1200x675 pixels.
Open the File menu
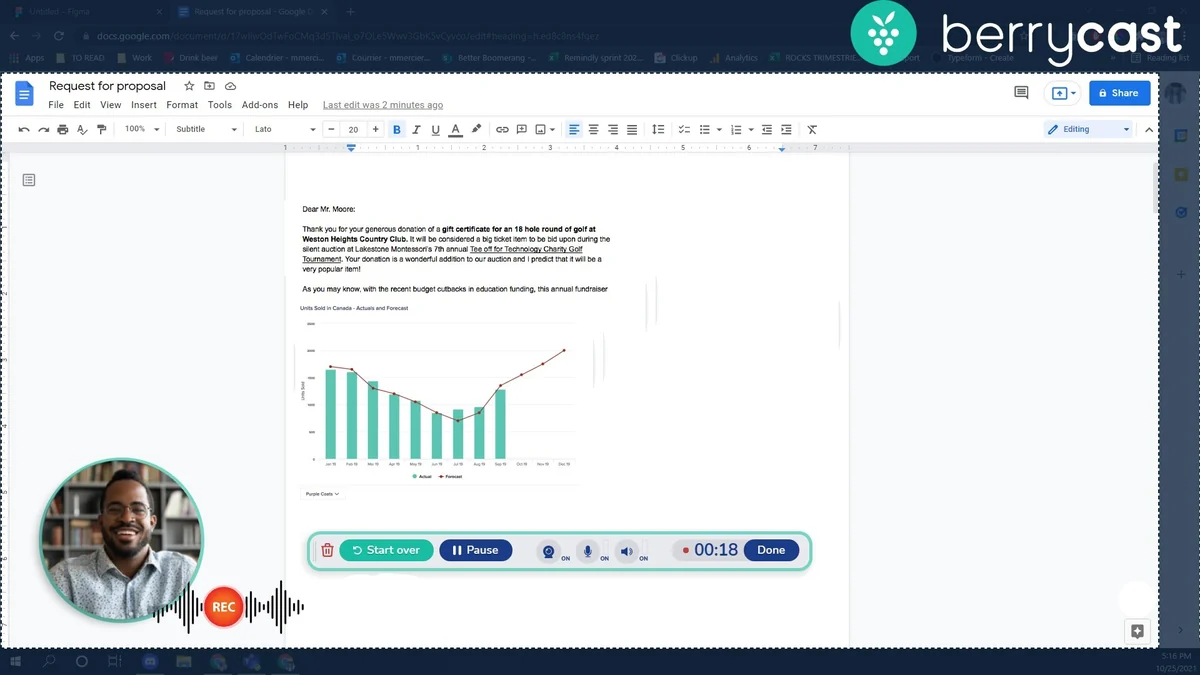click(x=56, y=105)
